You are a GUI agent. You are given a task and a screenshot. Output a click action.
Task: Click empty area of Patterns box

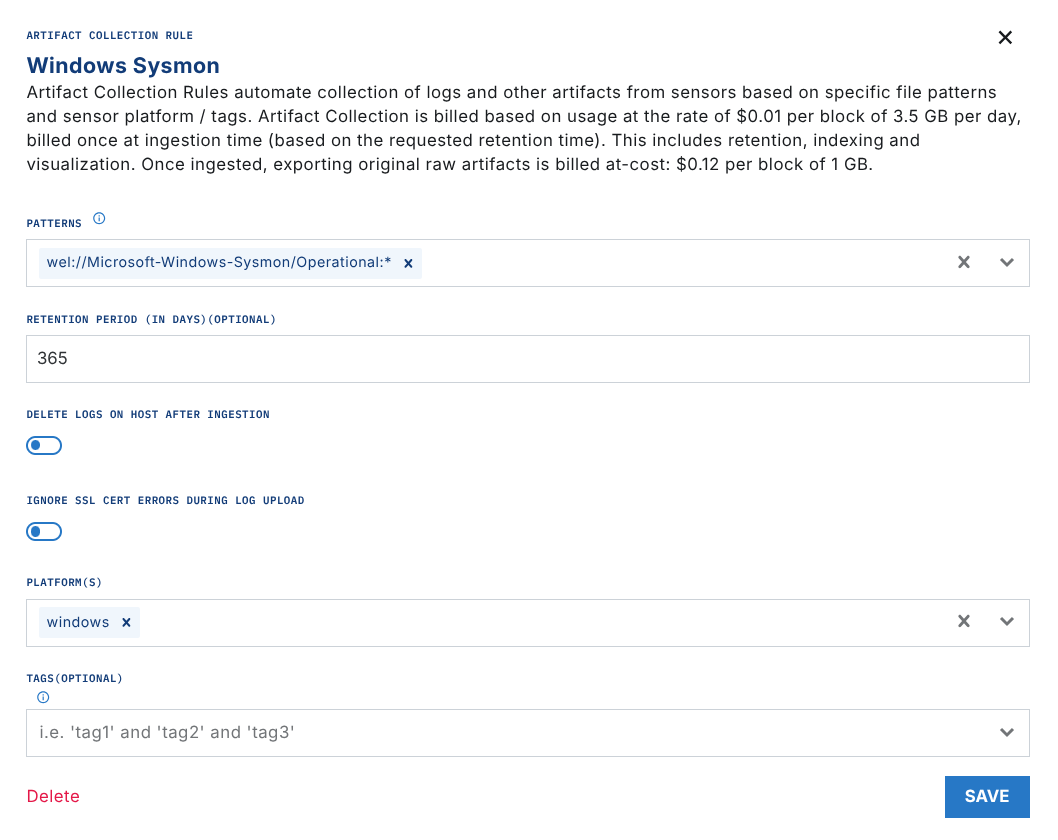pos(680,263)
